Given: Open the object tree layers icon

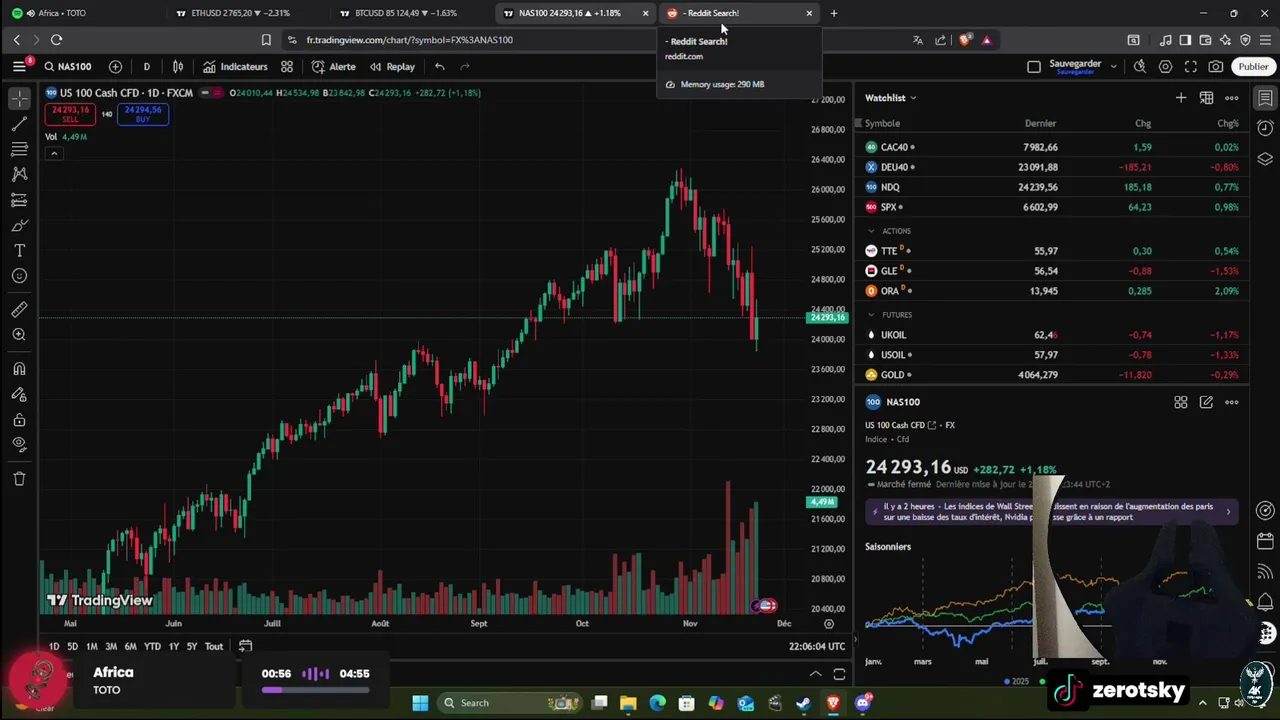Looking at the screenshot, I should click(1265, 159).
